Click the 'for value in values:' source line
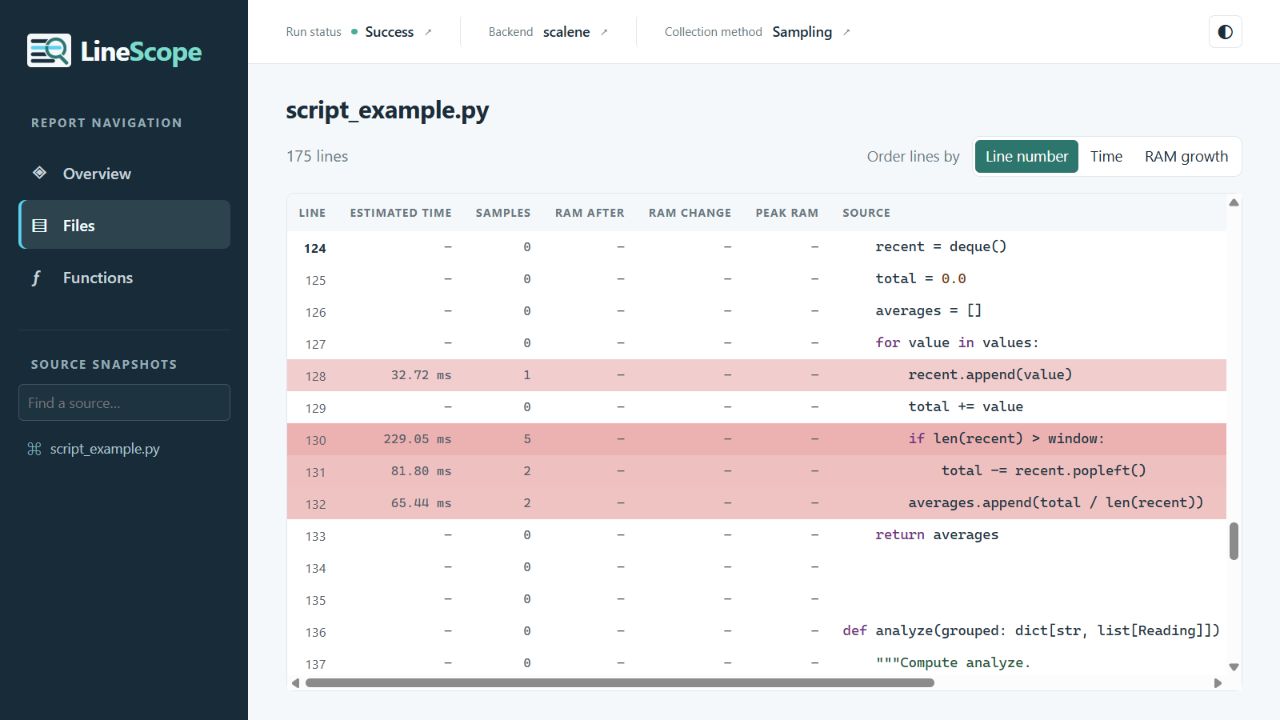This screenshot has width=1280, height=720. 957,343
